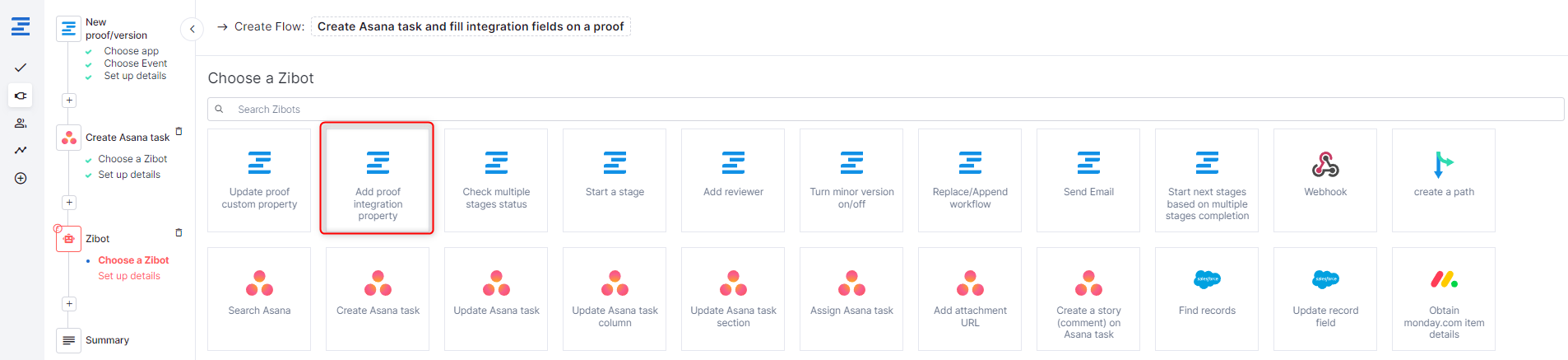Edit the flow name field
The height and width of the screenshot is (360, 1568).
471,26
